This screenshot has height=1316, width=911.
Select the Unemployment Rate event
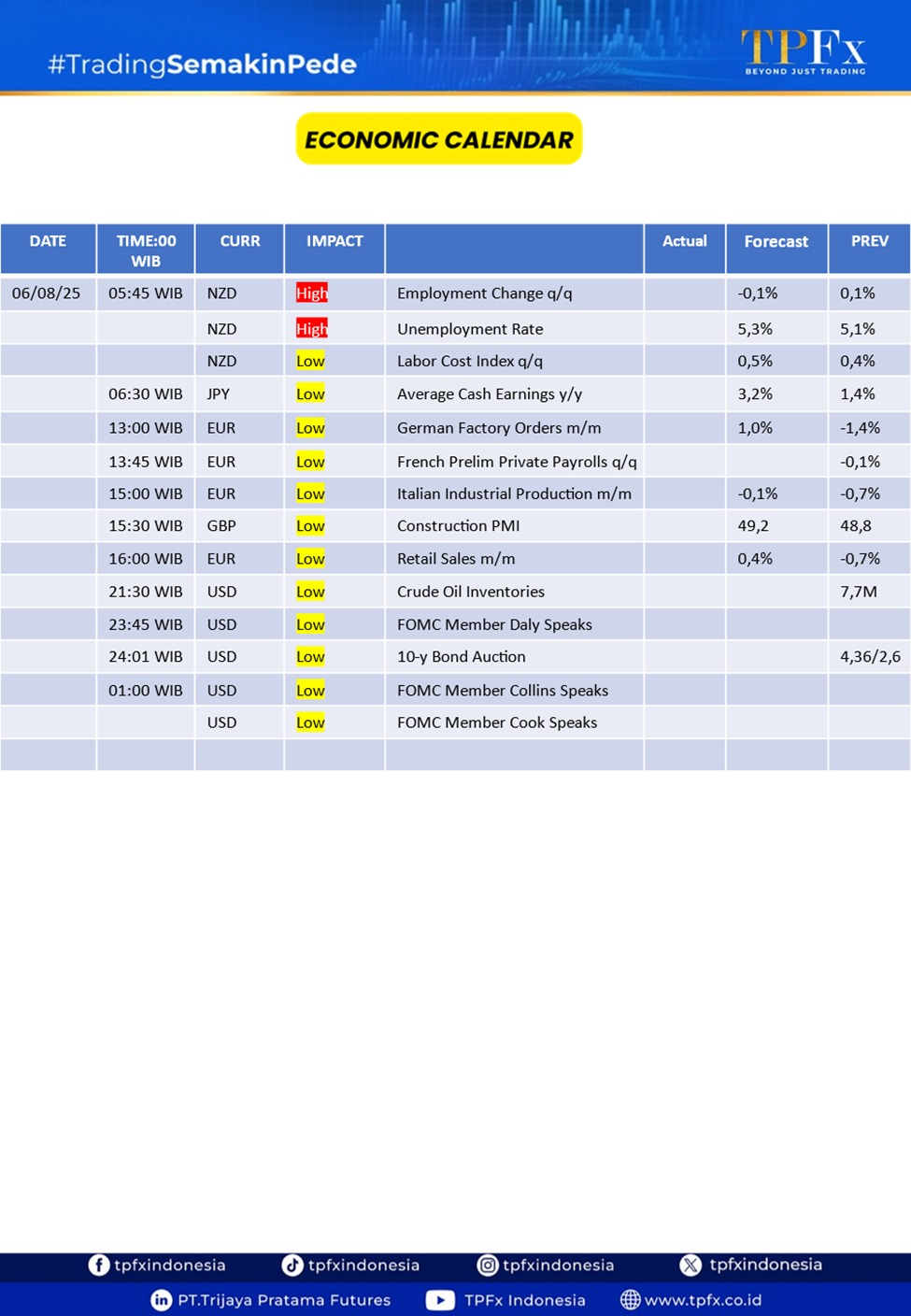click(x=470, y=329)
